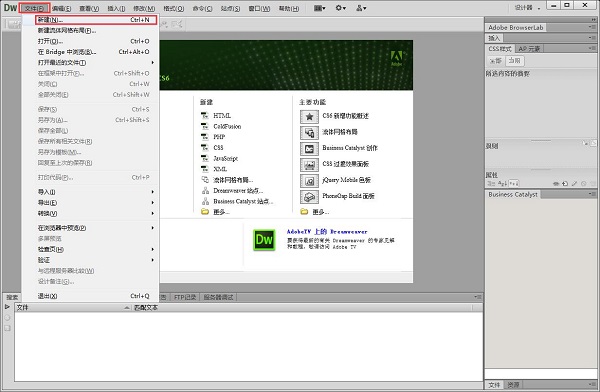Viewport: 600px width, 392px height.
Task: Click the 流体网格布局 feature icon
Action: [x=309, y=132]
